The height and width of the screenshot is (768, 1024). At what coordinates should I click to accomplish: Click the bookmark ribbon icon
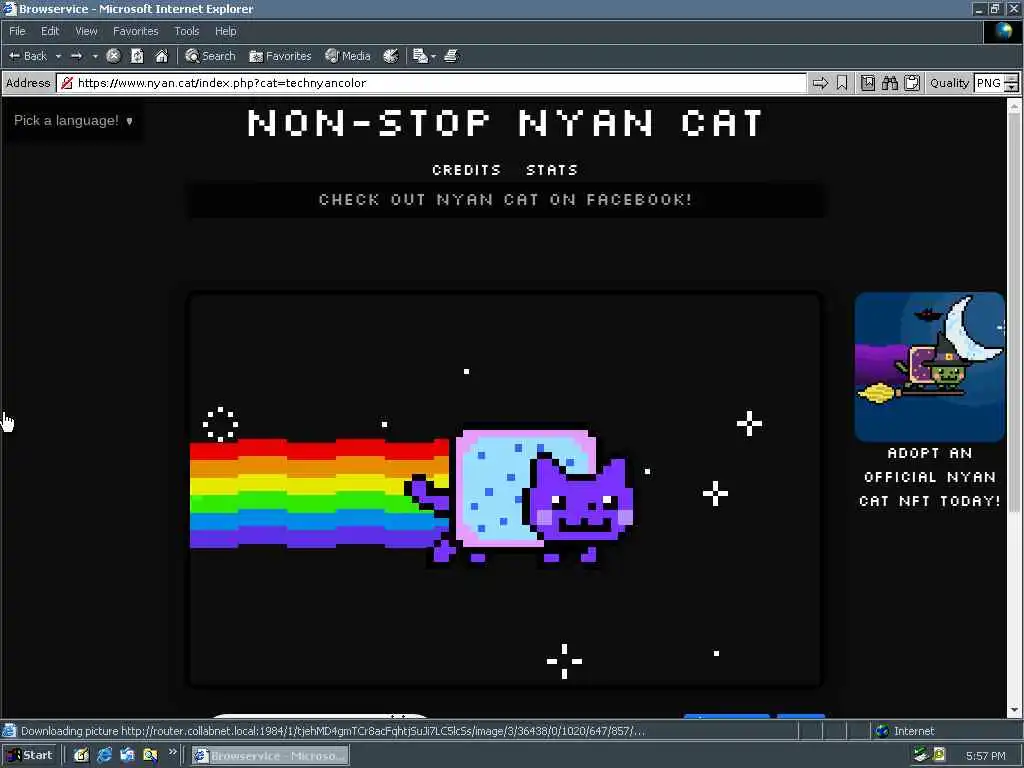[x=842, y=83]
